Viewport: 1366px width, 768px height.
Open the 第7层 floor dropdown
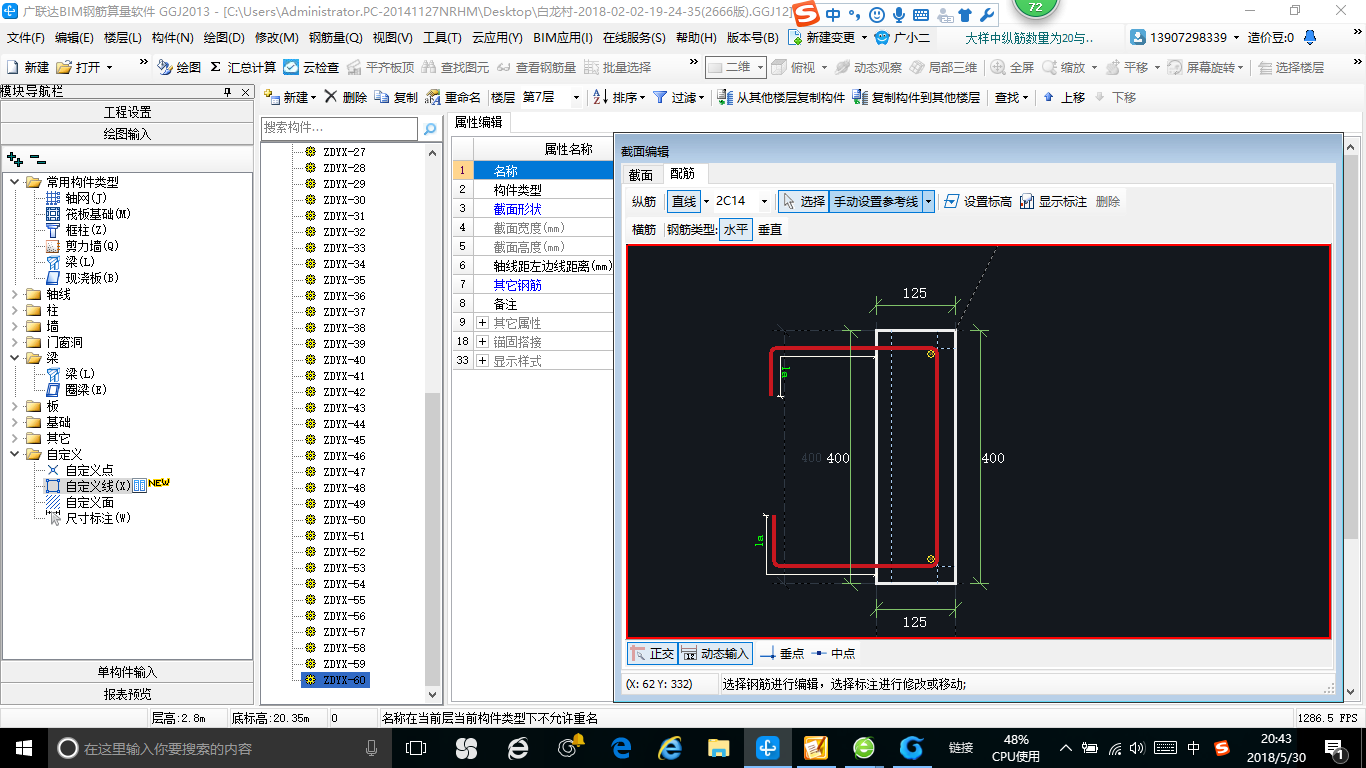(576, 97)
